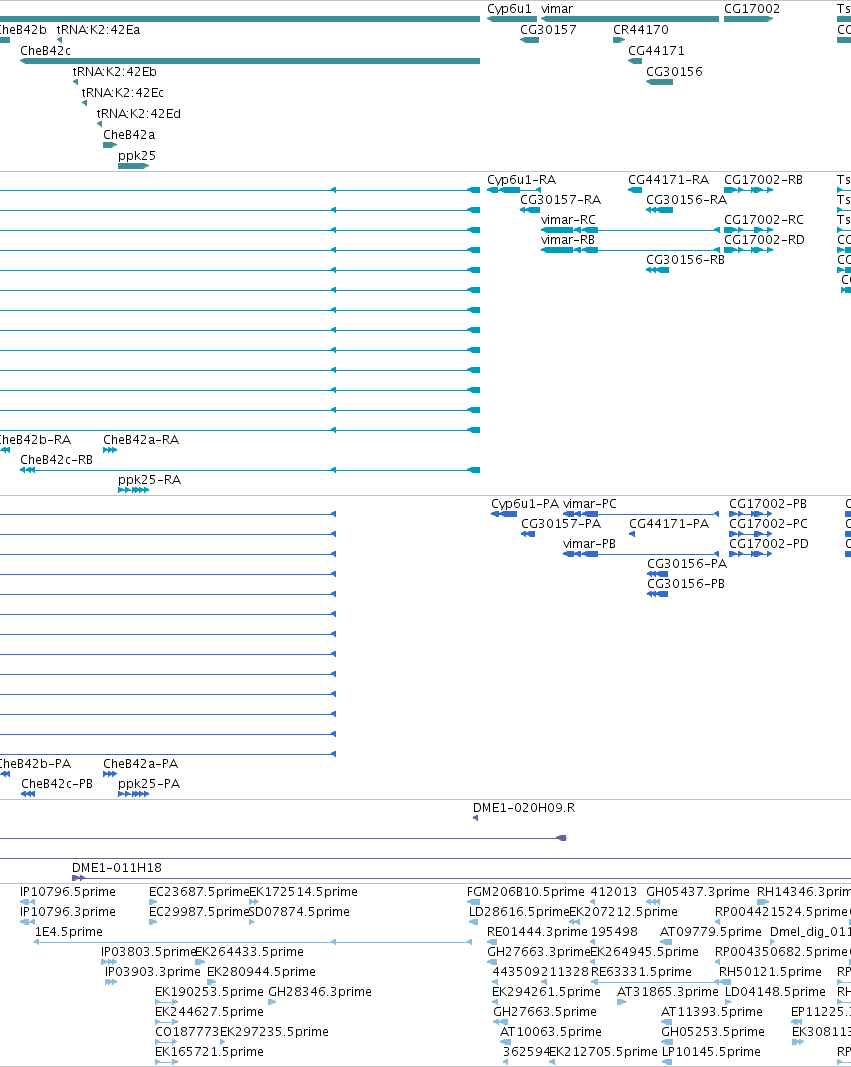The image size is (851, 1067).
Task: Click the 1E4.5prime EST label
Action: (69, 932)
